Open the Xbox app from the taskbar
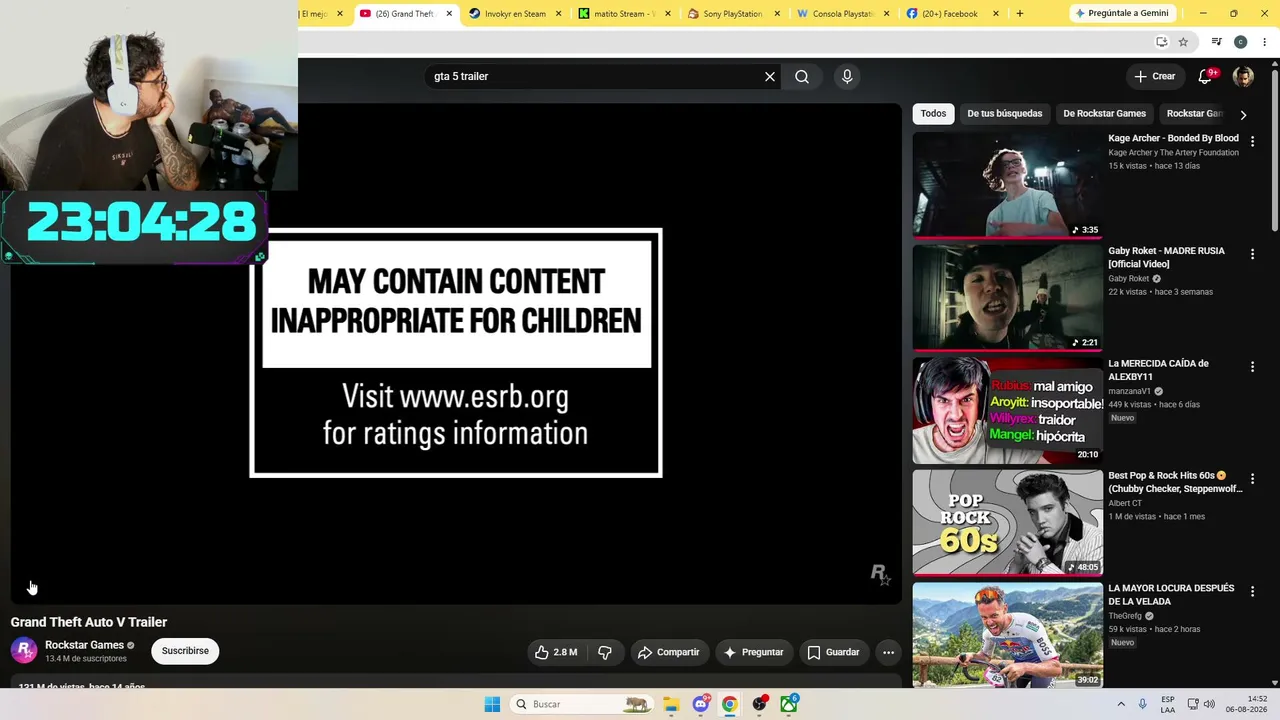1280x720 pixels. pos(789,704)
